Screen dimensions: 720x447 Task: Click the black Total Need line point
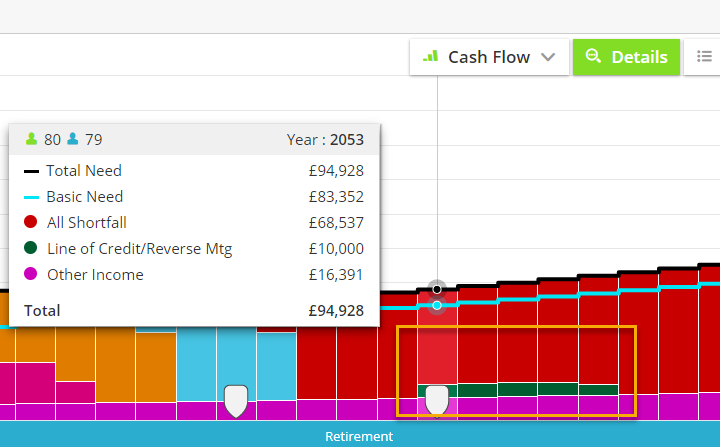click(437, 289)
